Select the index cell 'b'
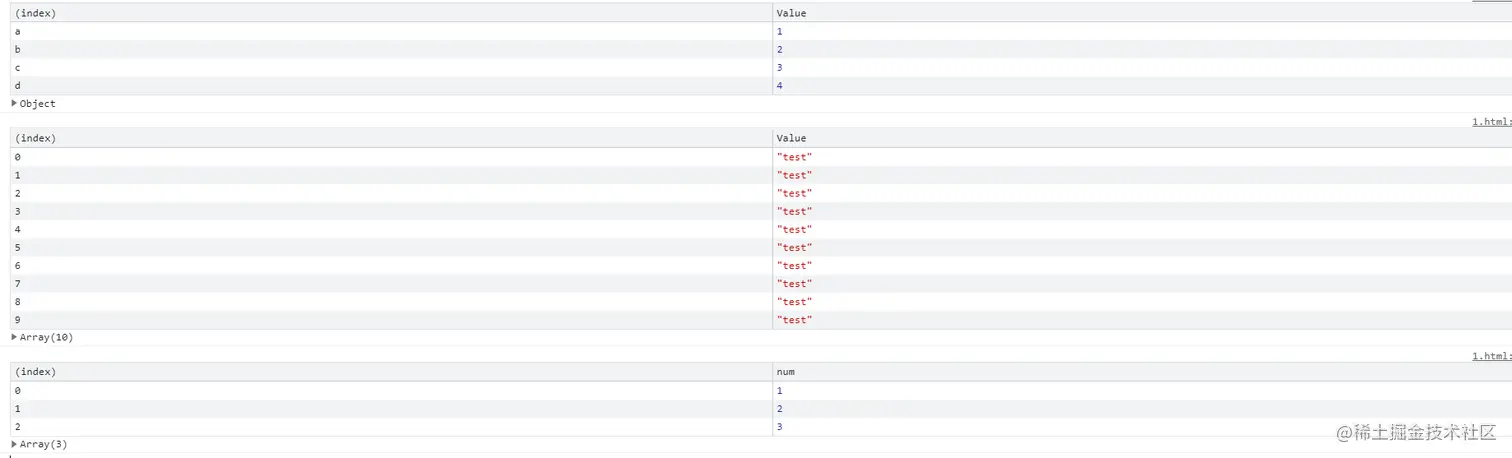 pos(17,50)
